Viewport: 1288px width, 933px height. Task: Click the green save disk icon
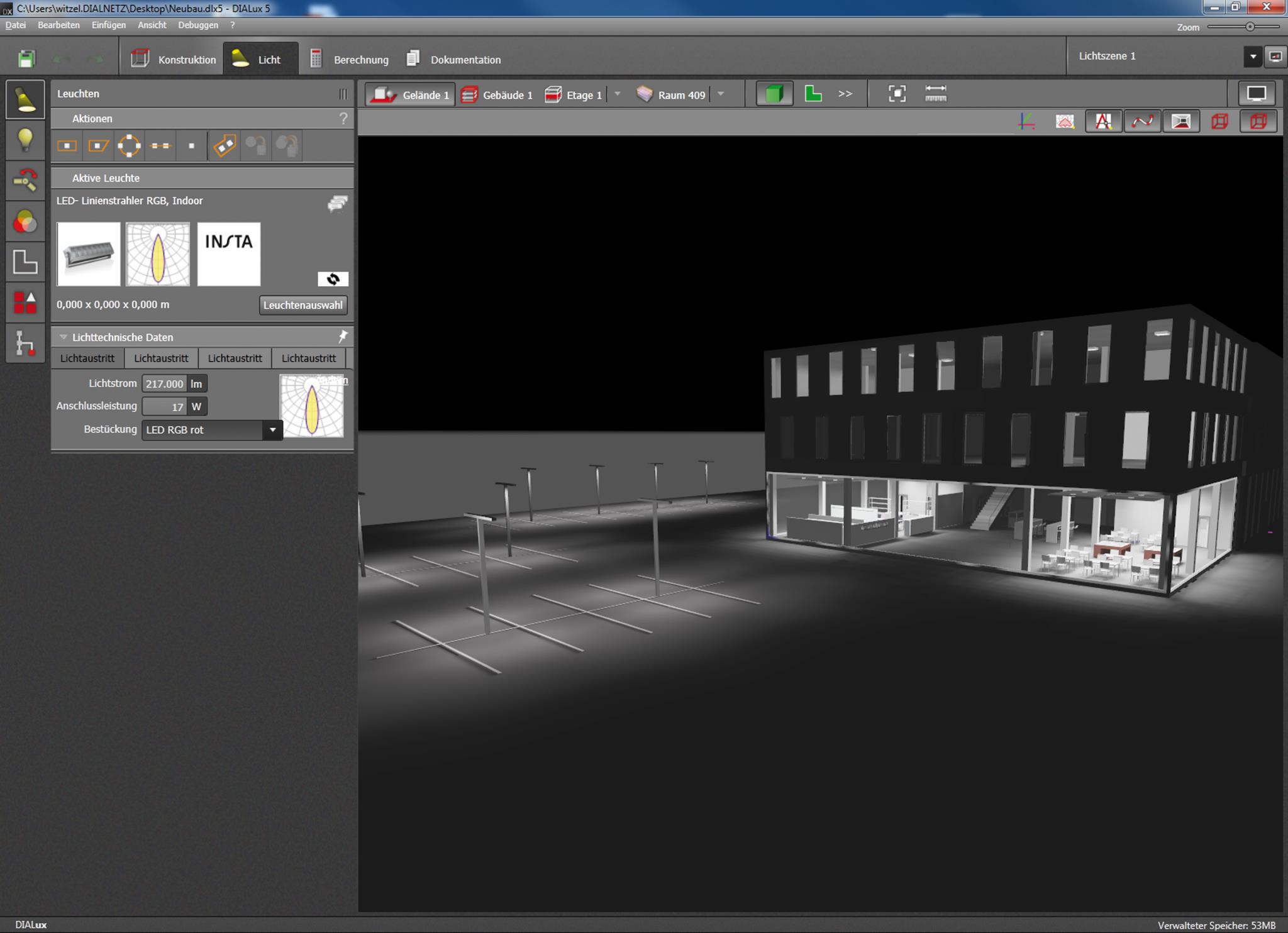click(x=26, y=59)
